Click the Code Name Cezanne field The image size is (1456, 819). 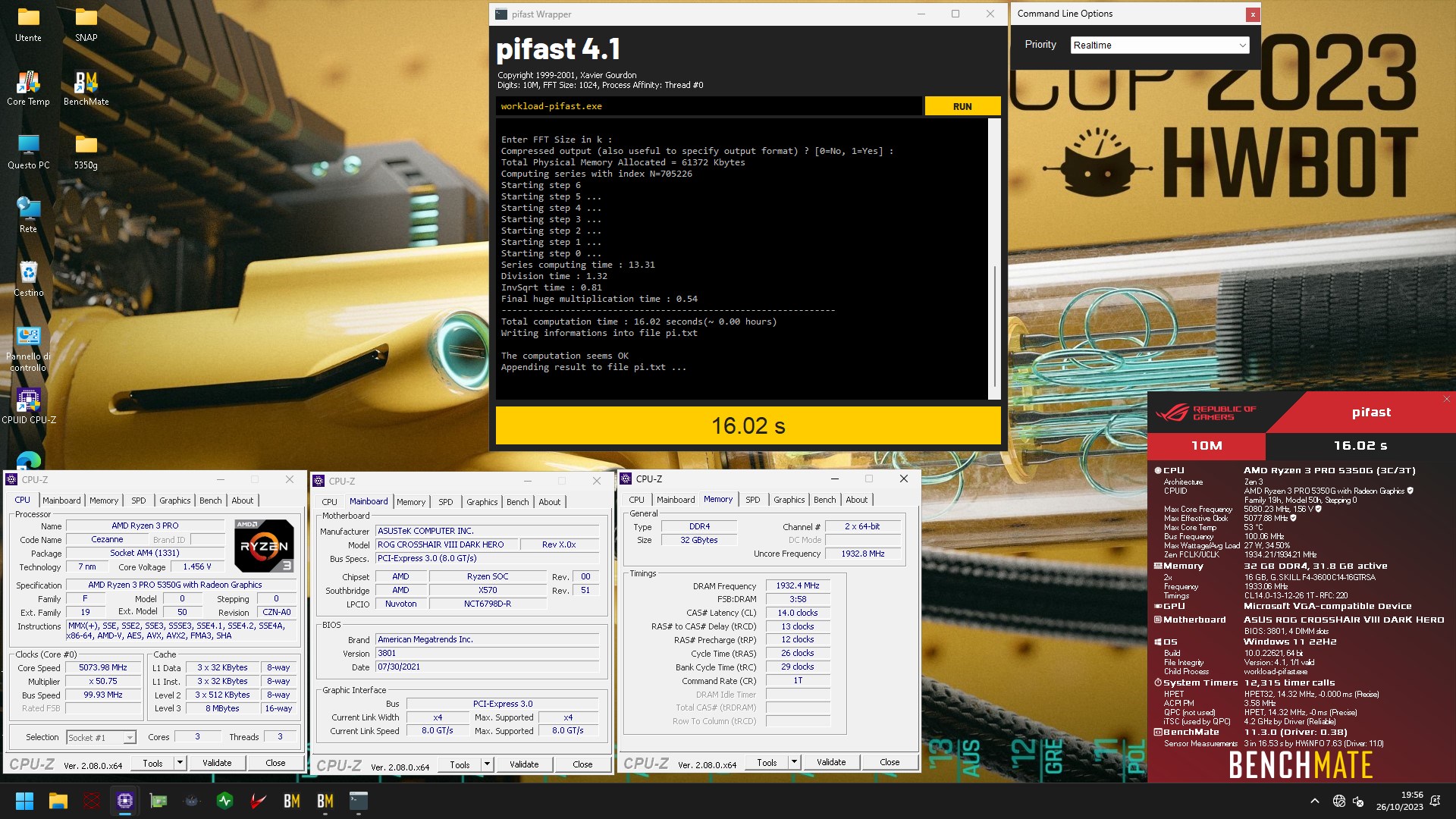point(107,539)
